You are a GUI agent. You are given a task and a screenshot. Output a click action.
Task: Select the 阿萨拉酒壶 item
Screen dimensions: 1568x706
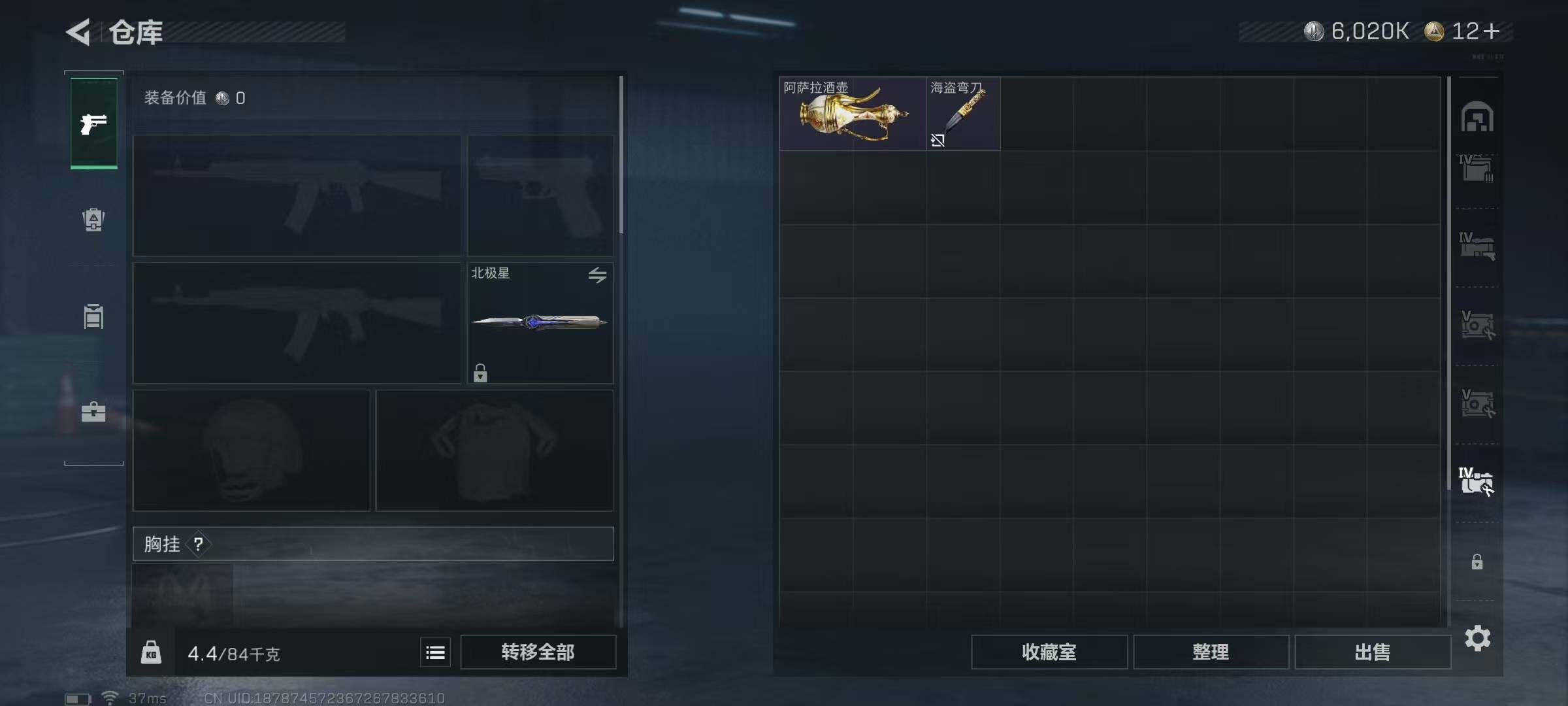pos(853,114)
